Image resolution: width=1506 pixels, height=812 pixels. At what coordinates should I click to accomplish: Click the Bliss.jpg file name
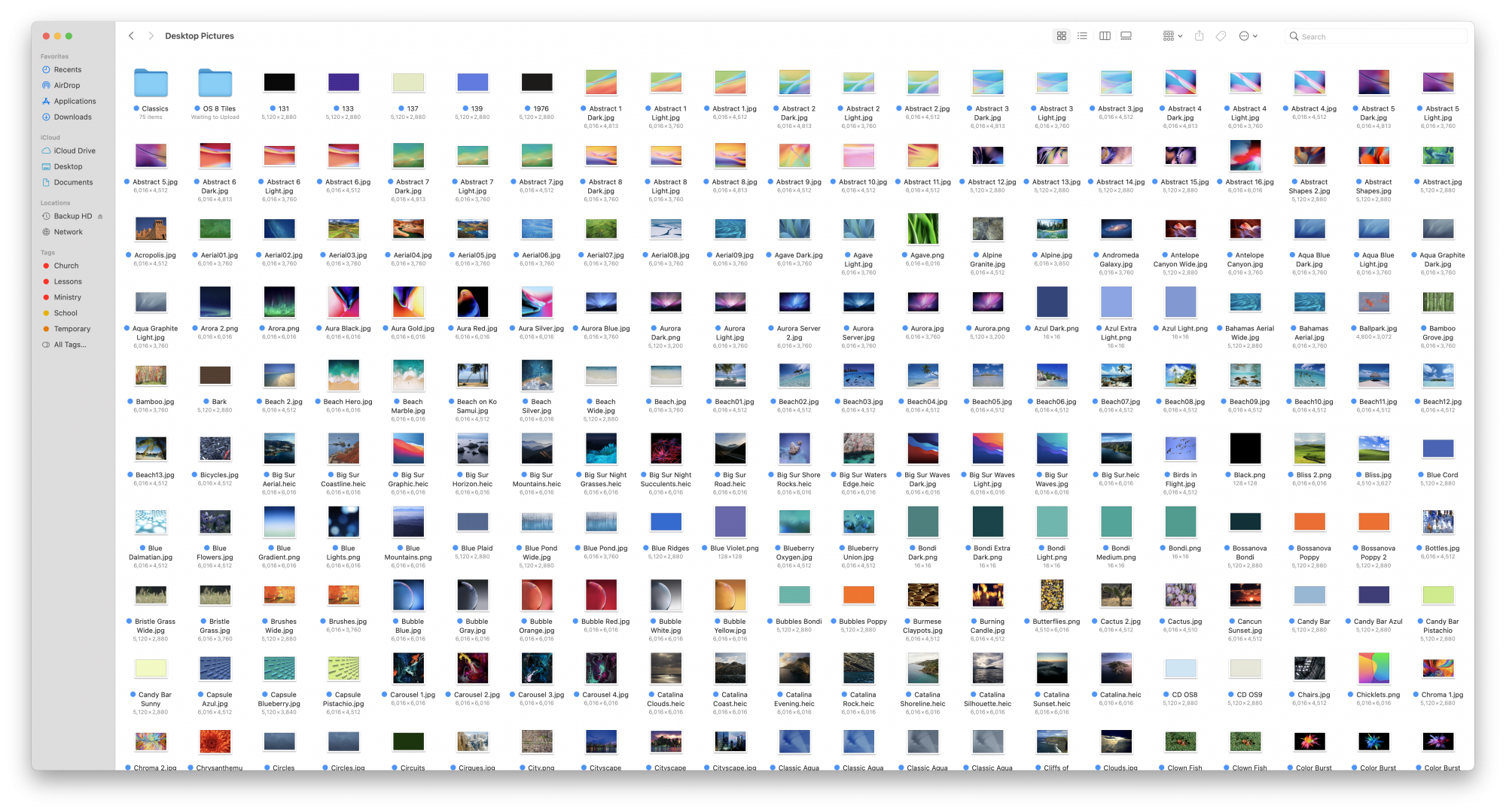[1378, 476]
